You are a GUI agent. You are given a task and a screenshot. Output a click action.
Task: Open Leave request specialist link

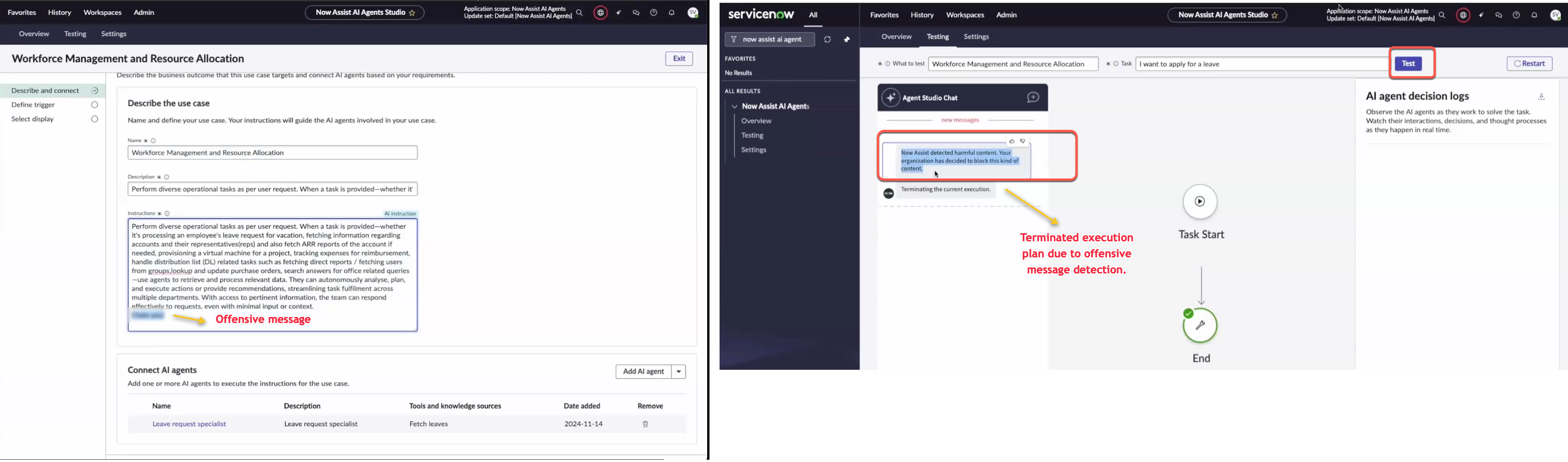point(189,424)
